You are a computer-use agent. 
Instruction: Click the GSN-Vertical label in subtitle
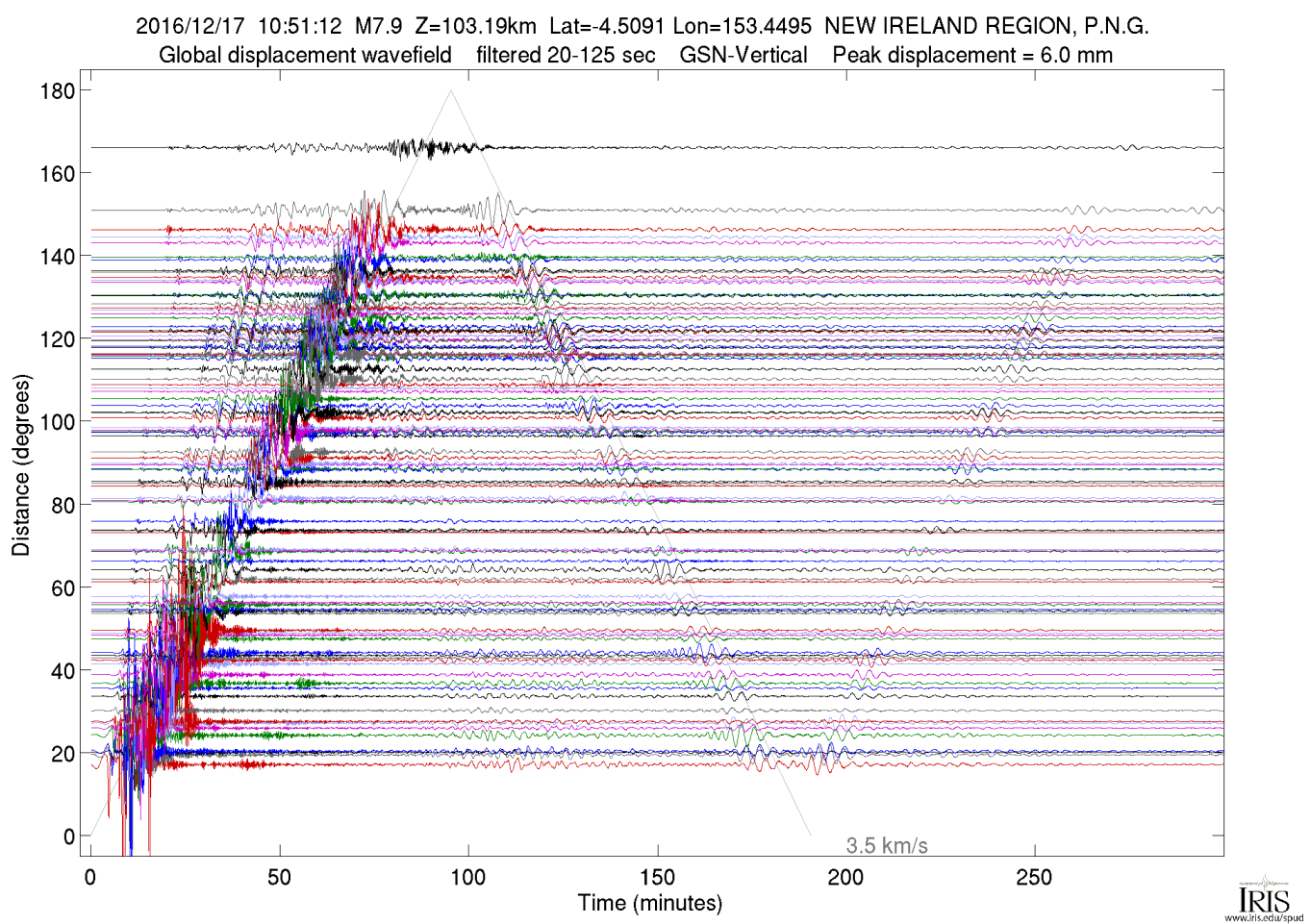coord(743,56)
